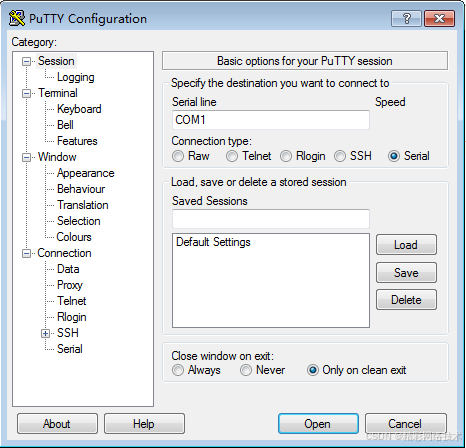The image size is (466, 448).
Task: Open the Translation category
Action: (83, 205)
